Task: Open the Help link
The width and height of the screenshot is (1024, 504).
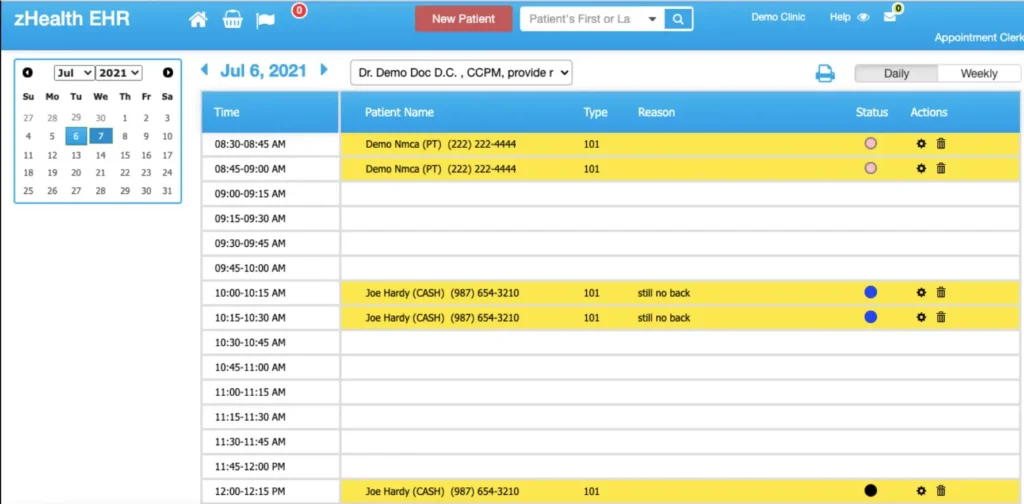Action: click(x=840, y=18)
